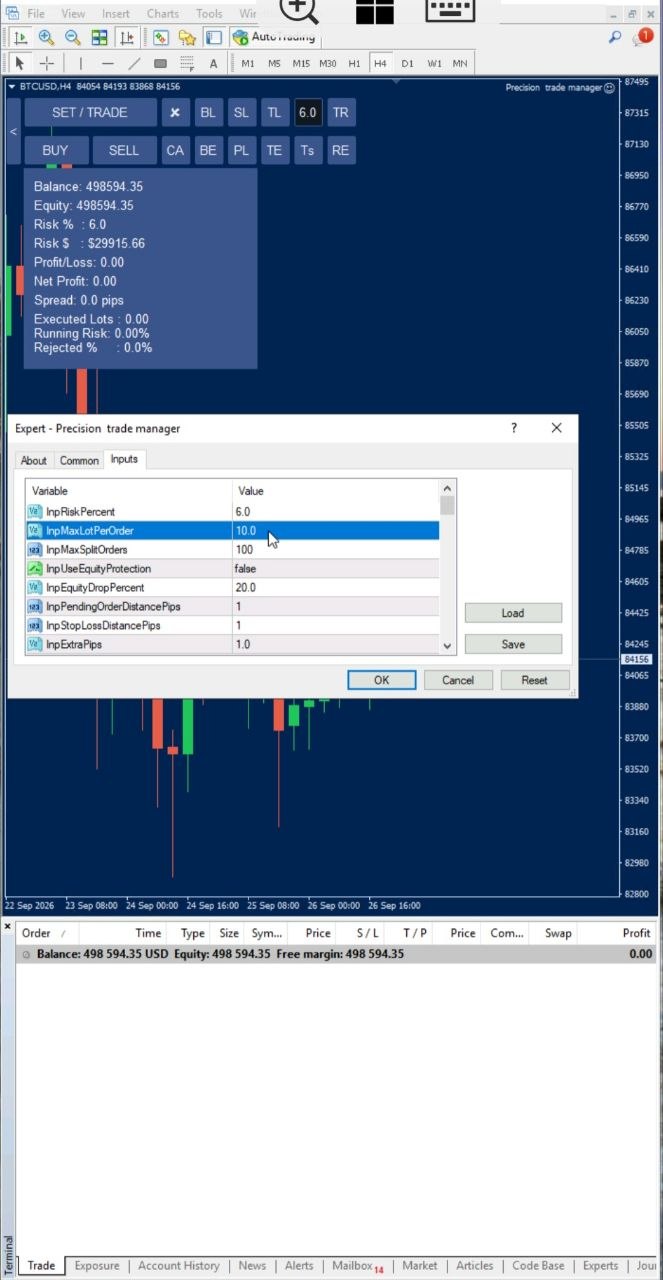Edit the InpMaxLotPerOrder value 10.0

pyautogui.click(x=335, y=530)
